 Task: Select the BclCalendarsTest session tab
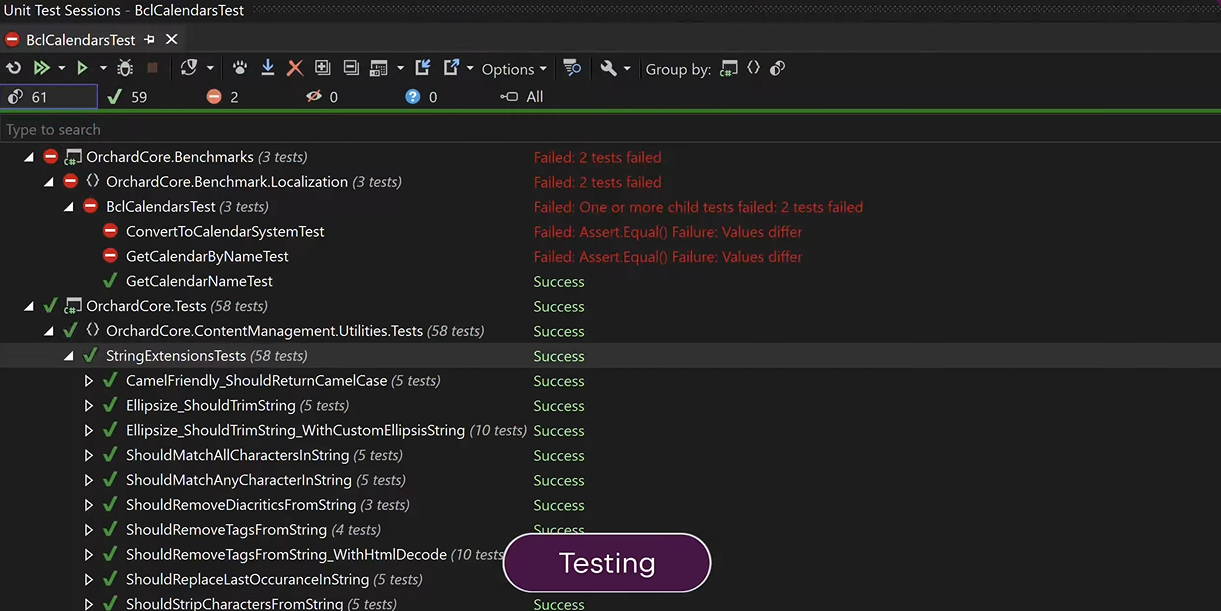coord(80,40)
